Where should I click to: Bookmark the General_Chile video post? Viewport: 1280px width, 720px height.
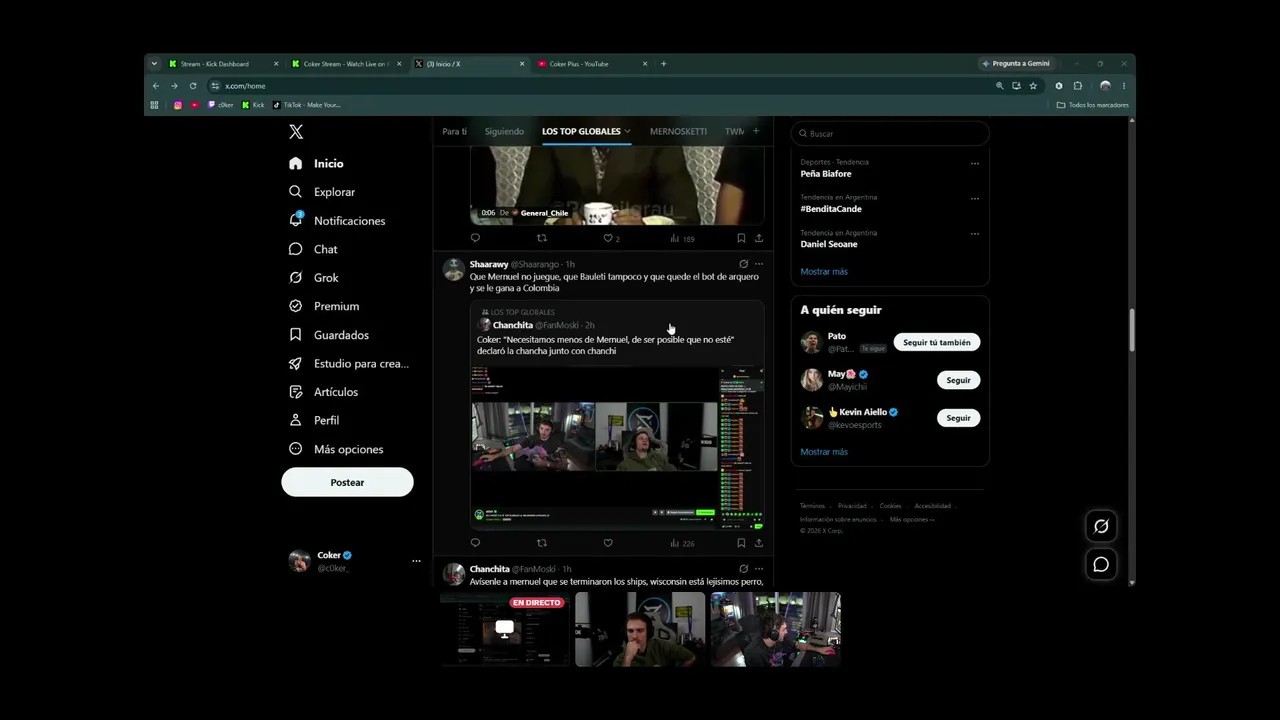pos(741,238)
